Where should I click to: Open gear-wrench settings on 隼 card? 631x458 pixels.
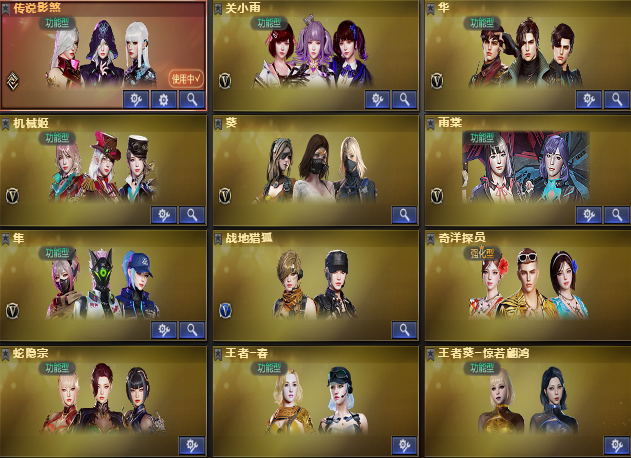point(164,330)
